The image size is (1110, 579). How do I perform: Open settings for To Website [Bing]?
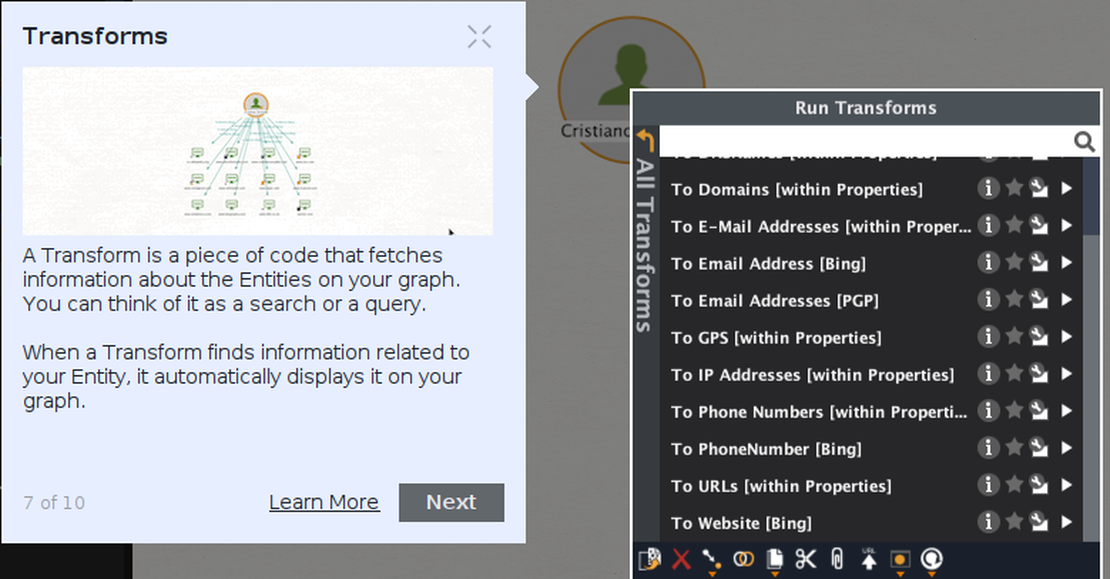click(1040, 522)
